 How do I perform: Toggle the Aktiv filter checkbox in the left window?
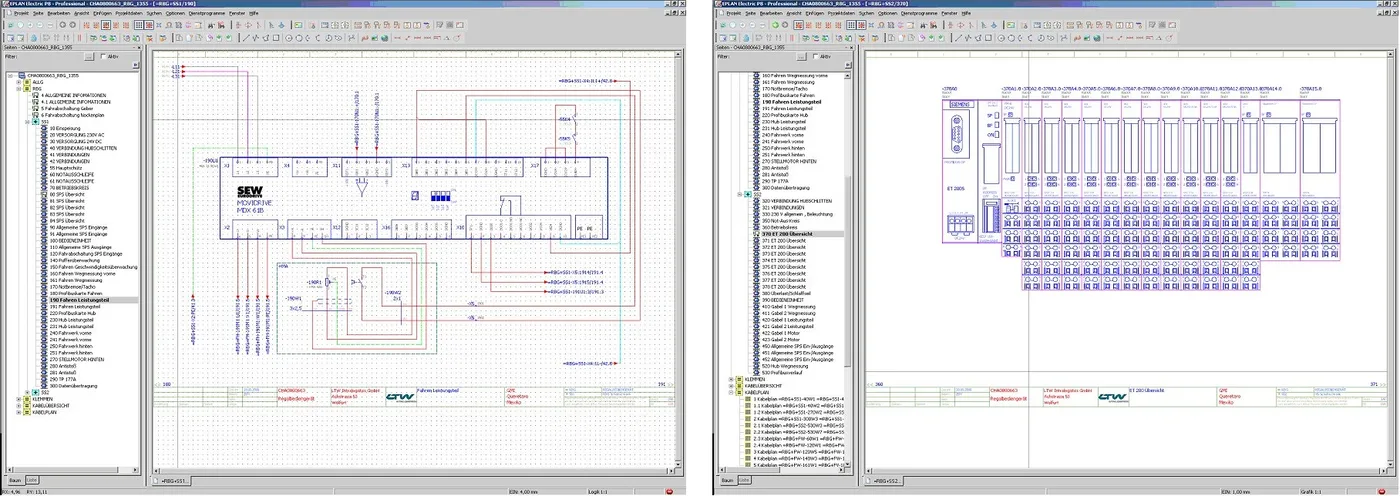[x=103, y=57]
